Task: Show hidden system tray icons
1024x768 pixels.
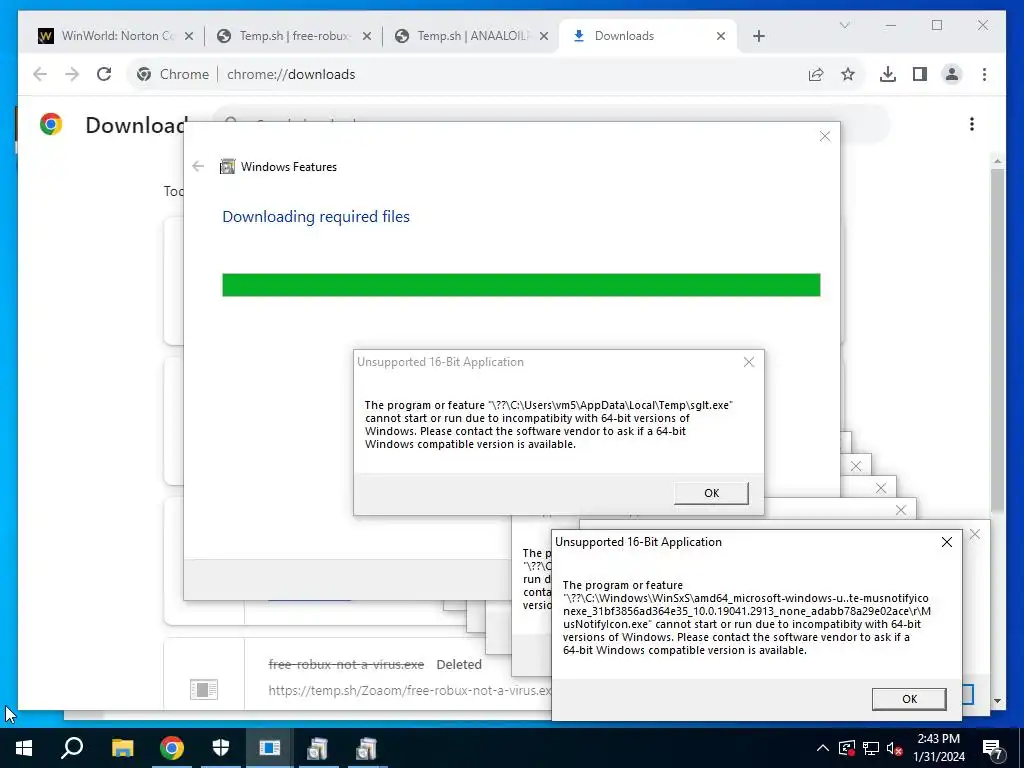Action: click(823, 748)
